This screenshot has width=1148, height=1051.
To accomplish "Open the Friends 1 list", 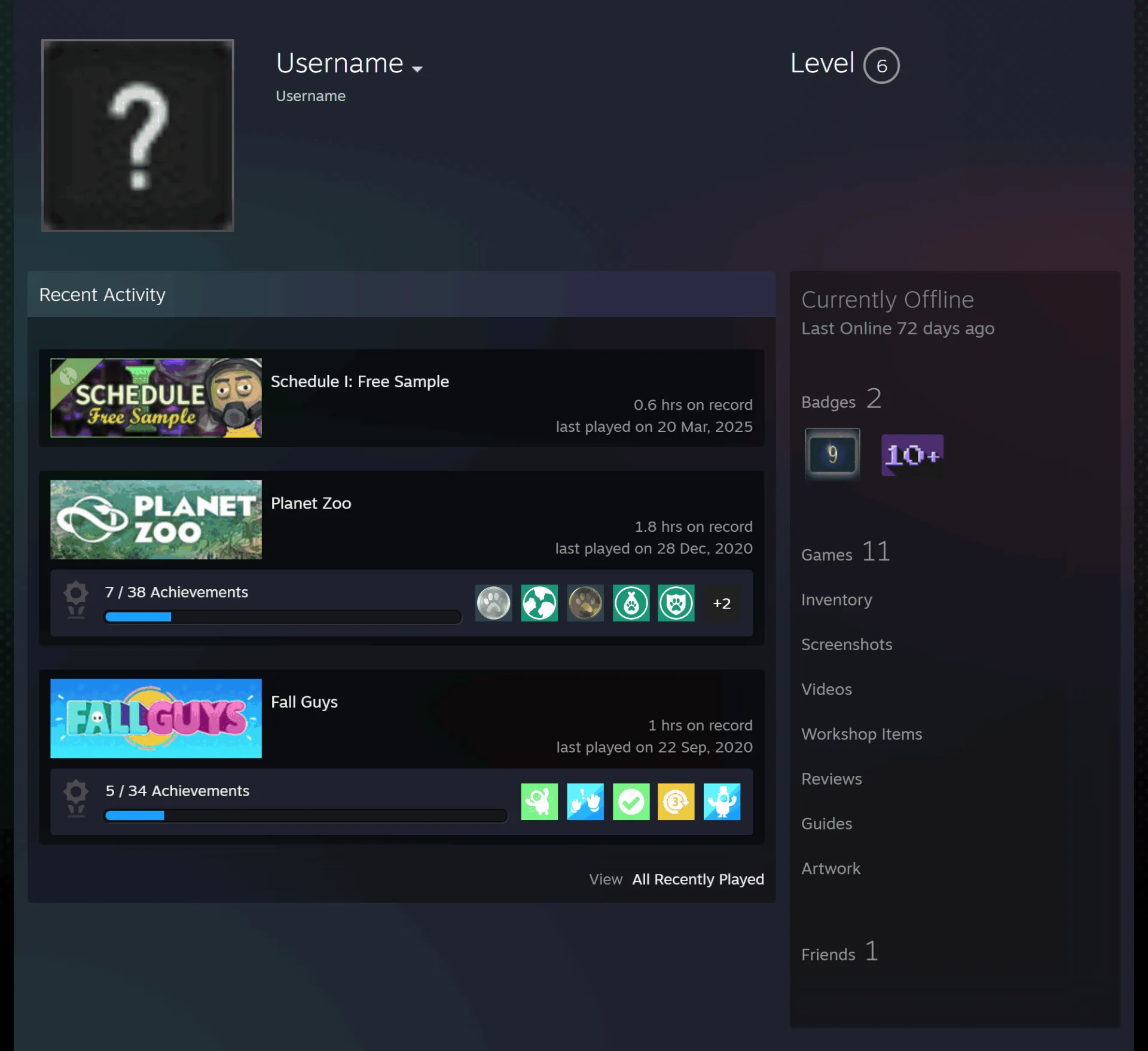I will [839, 952].
